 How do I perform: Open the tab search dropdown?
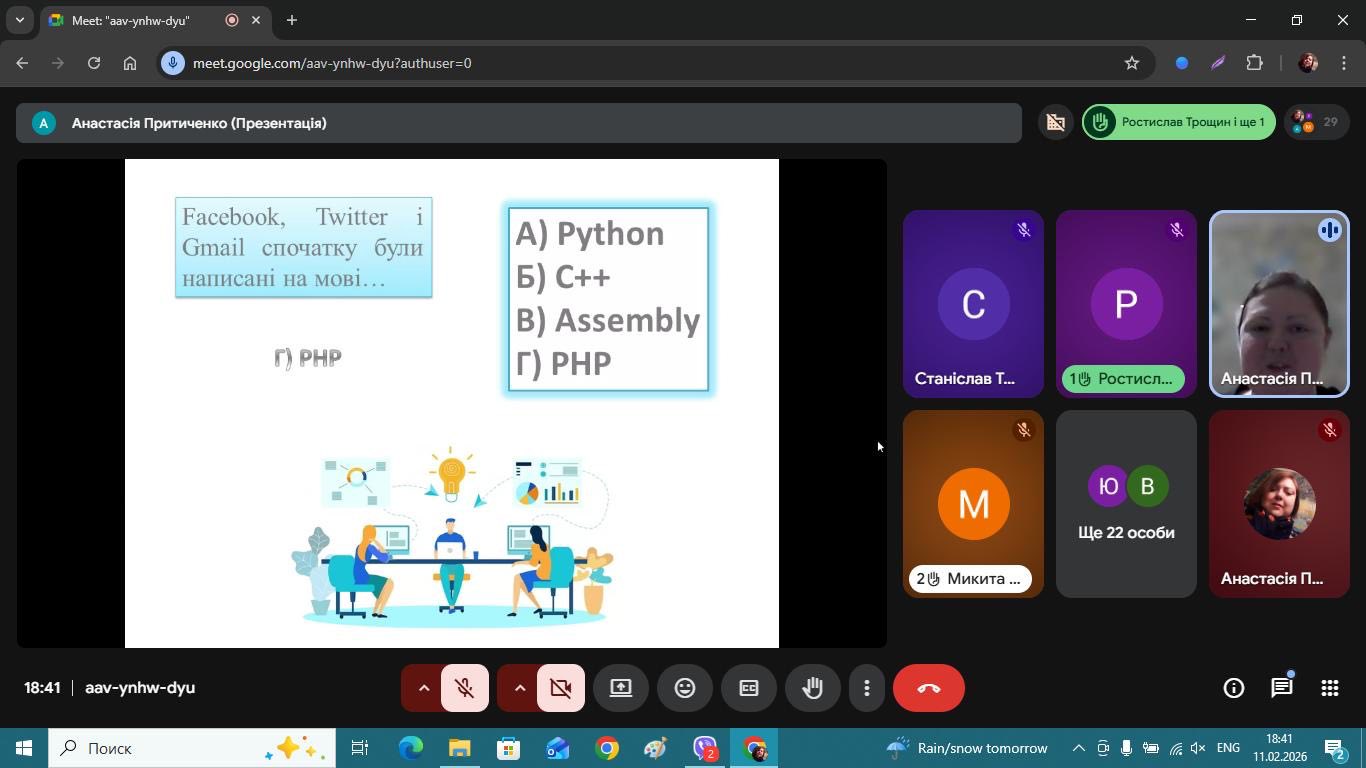pyautogui.click(x=19, y=20)
